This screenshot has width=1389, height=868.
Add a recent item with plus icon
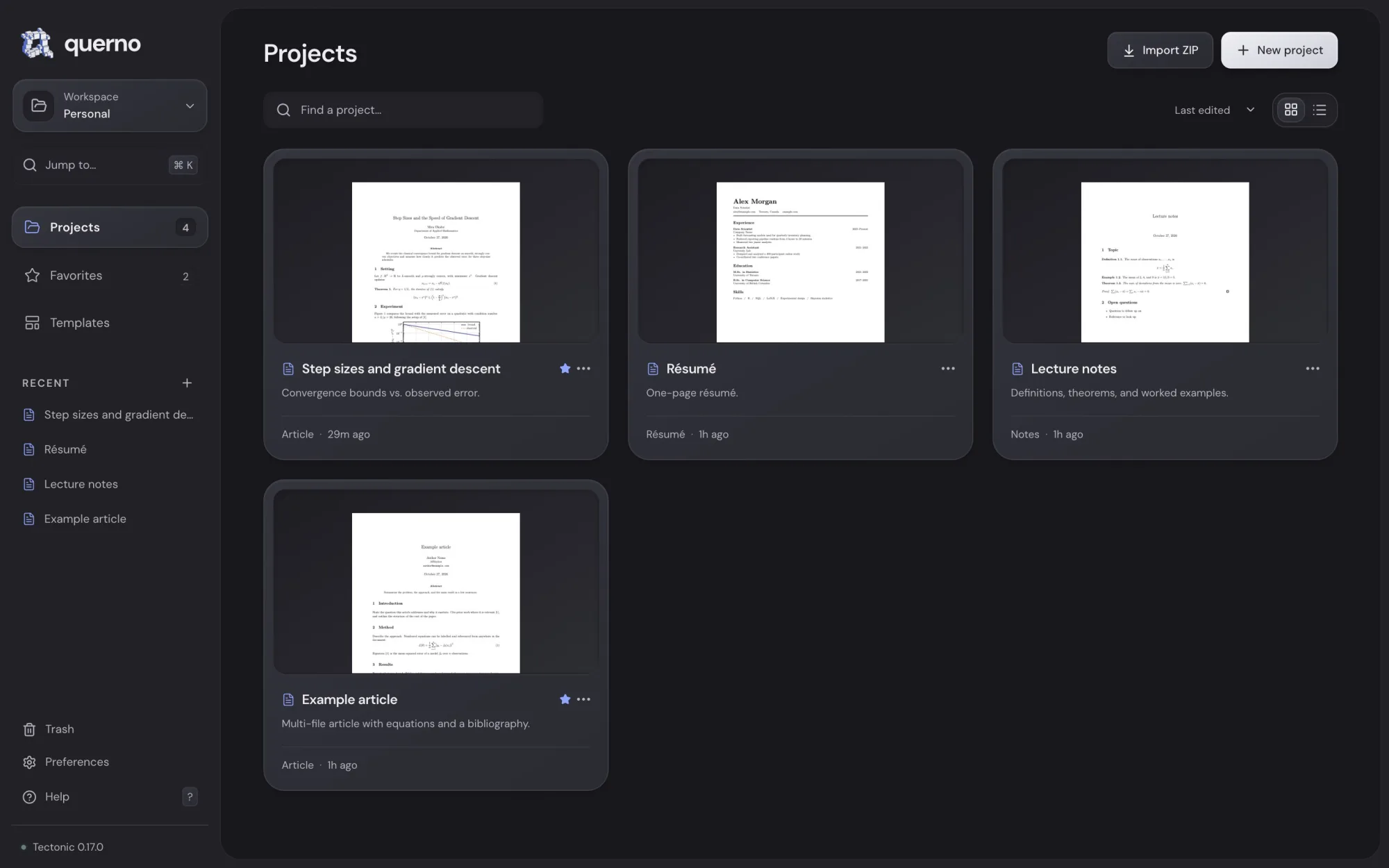tap(187, 383)
